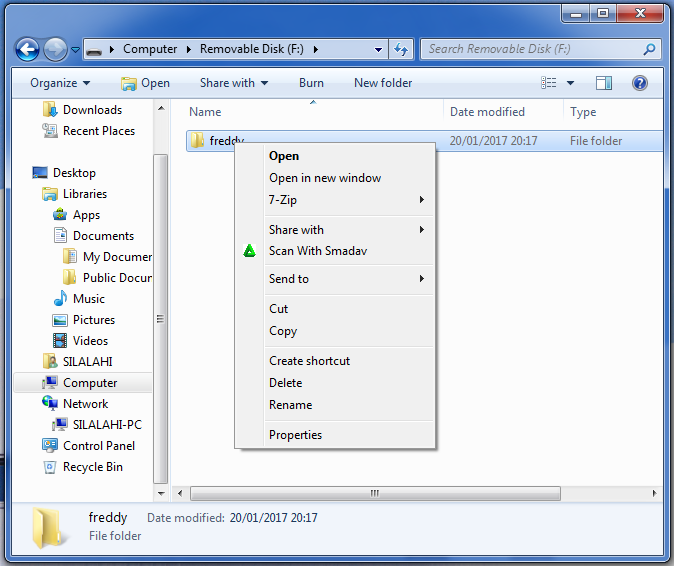674x566 pixels.
Task: Click horizontal scrollbar left arrow
Action: pos(180,493)
